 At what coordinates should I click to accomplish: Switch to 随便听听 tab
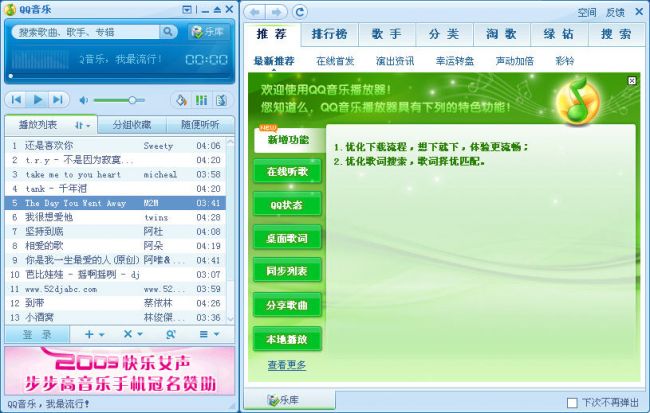(x=200, y=125)
